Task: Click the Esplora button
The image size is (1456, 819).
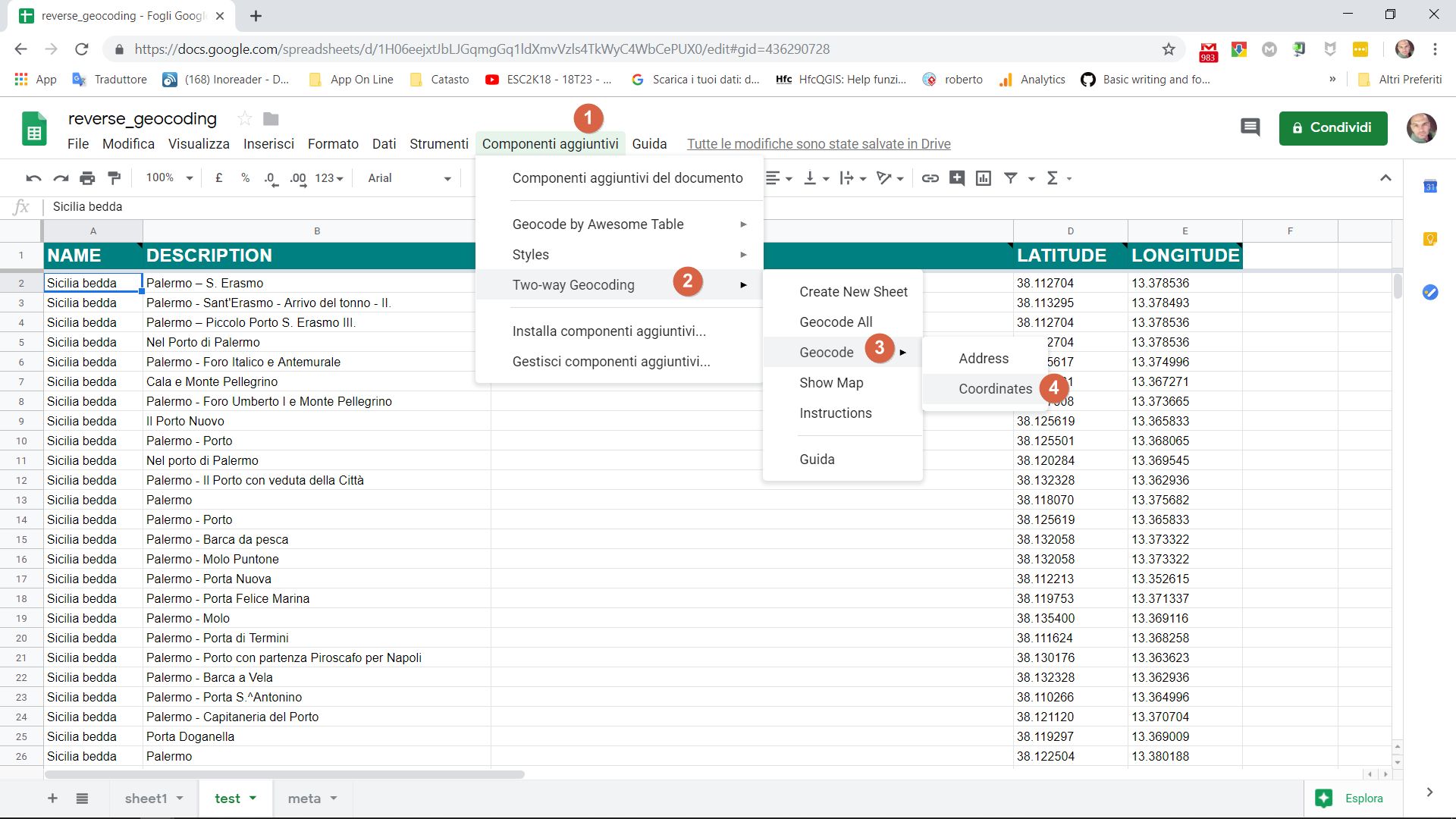Action: point(1354,799)
